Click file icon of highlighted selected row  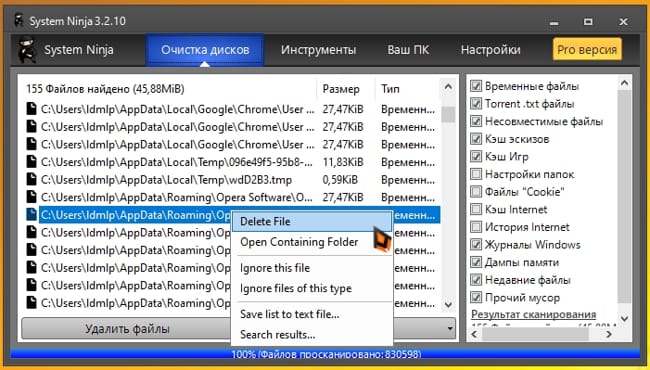pos(32,215)
